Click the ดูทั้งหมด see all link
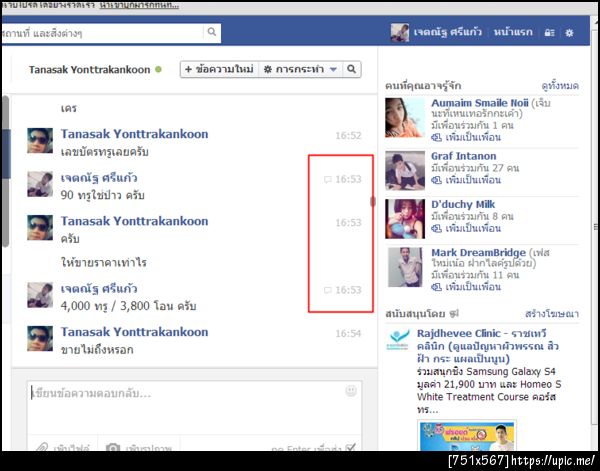600x471 pixels. pyautogui.click(x=560, y=86)
